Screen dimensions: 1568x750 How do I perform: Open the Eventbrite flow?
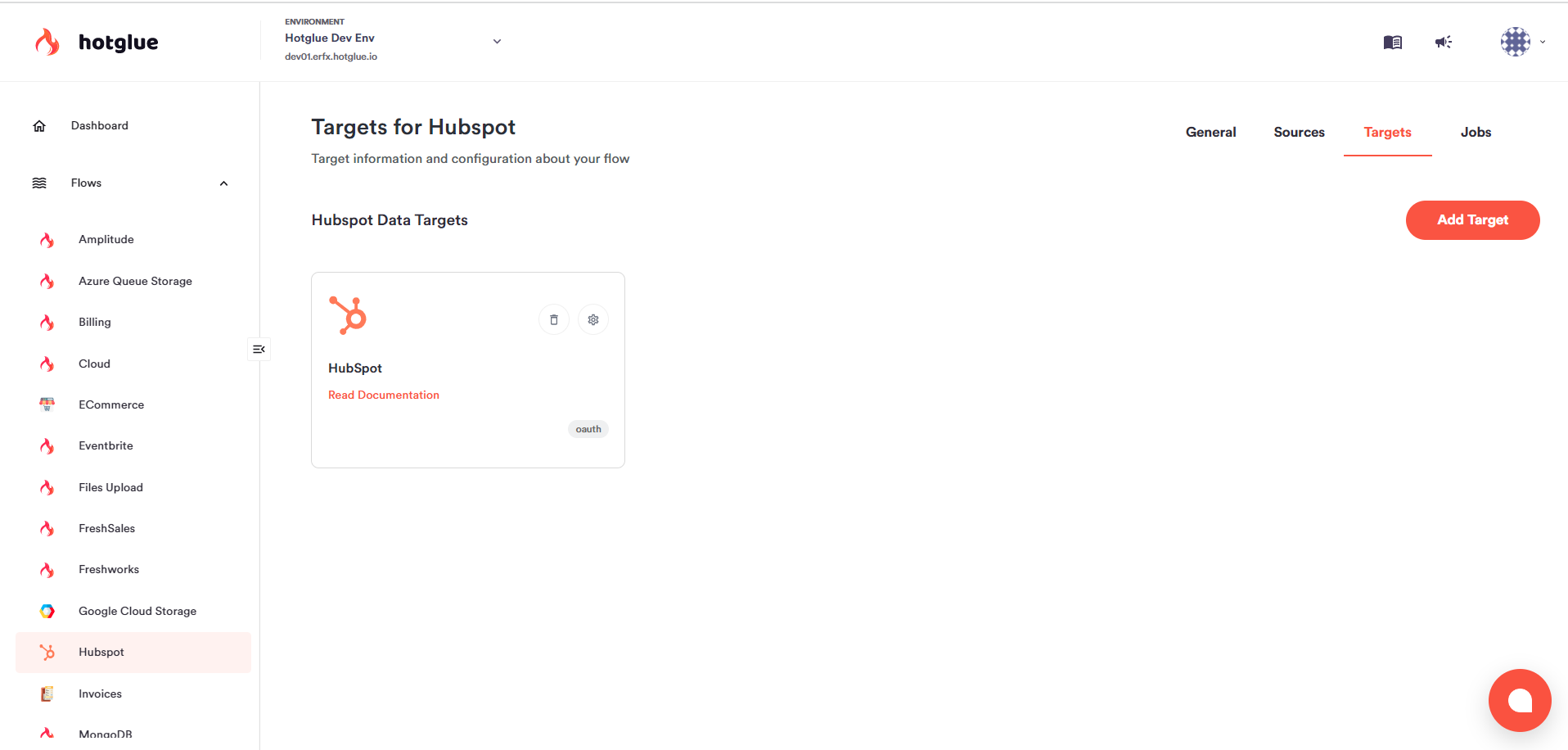click(x=106, y=445)
